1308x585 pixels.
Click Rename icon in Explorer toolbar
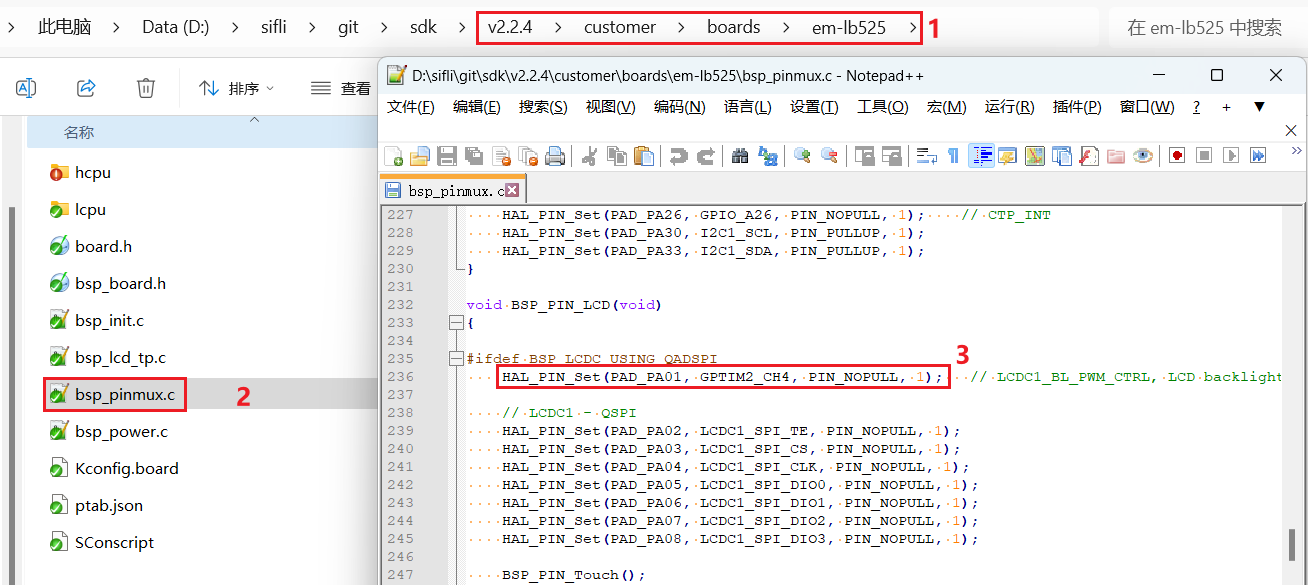pyautogui.click(x=26, y=88)
